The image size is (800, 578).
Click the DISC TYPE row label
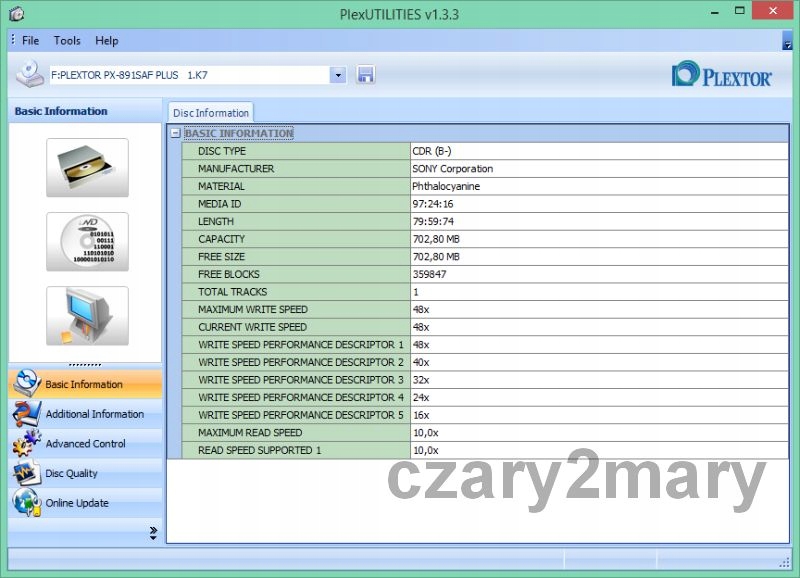[x=222, y=151]
